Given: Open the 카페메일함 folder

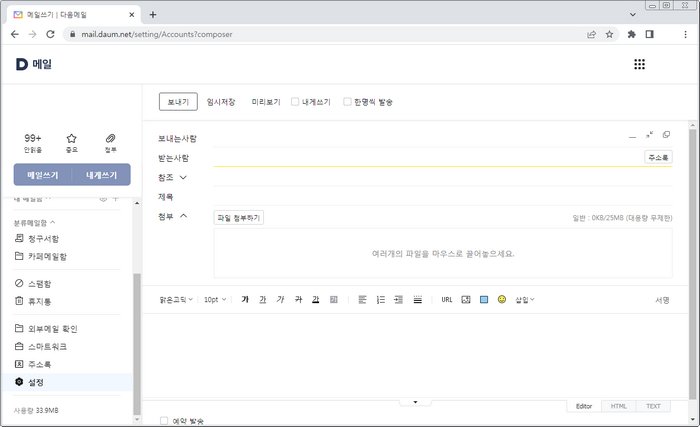Looking at the screenshot, I should pyautogui.click(x=41, y=256).
